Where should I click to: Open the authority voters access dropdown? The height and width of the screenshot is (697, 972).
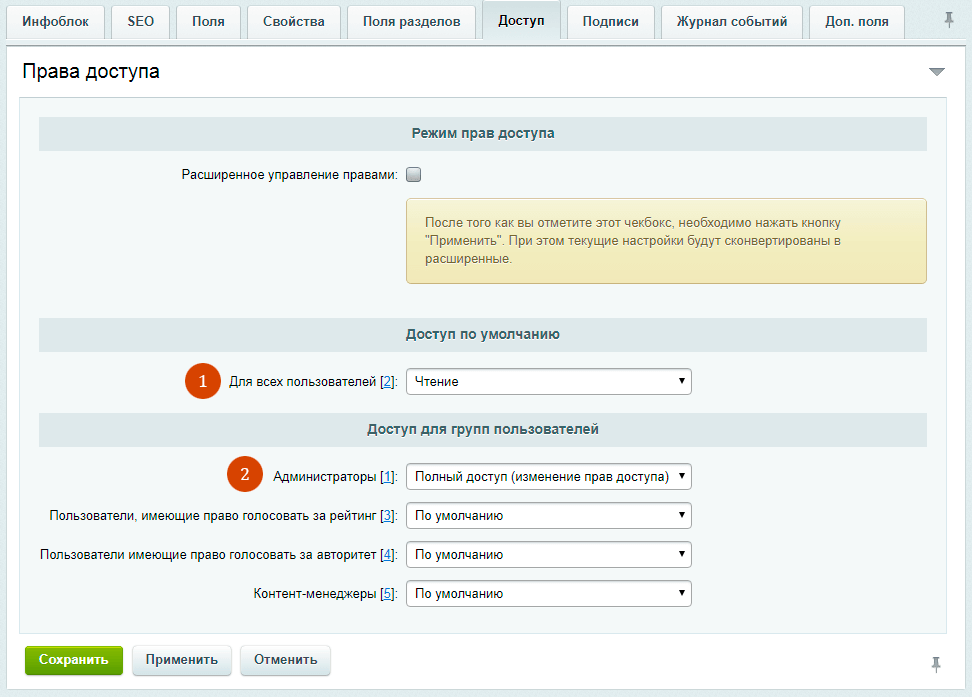coord(548,554)
